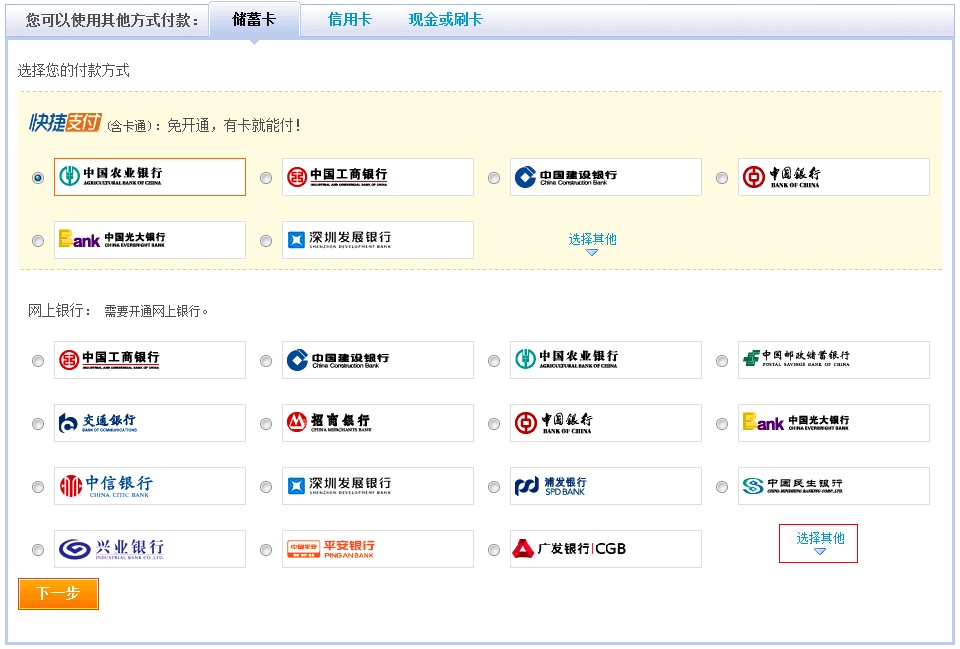Click the 快捷支付 brand logo
Viewport: 960px width, 649px height.
65,123
